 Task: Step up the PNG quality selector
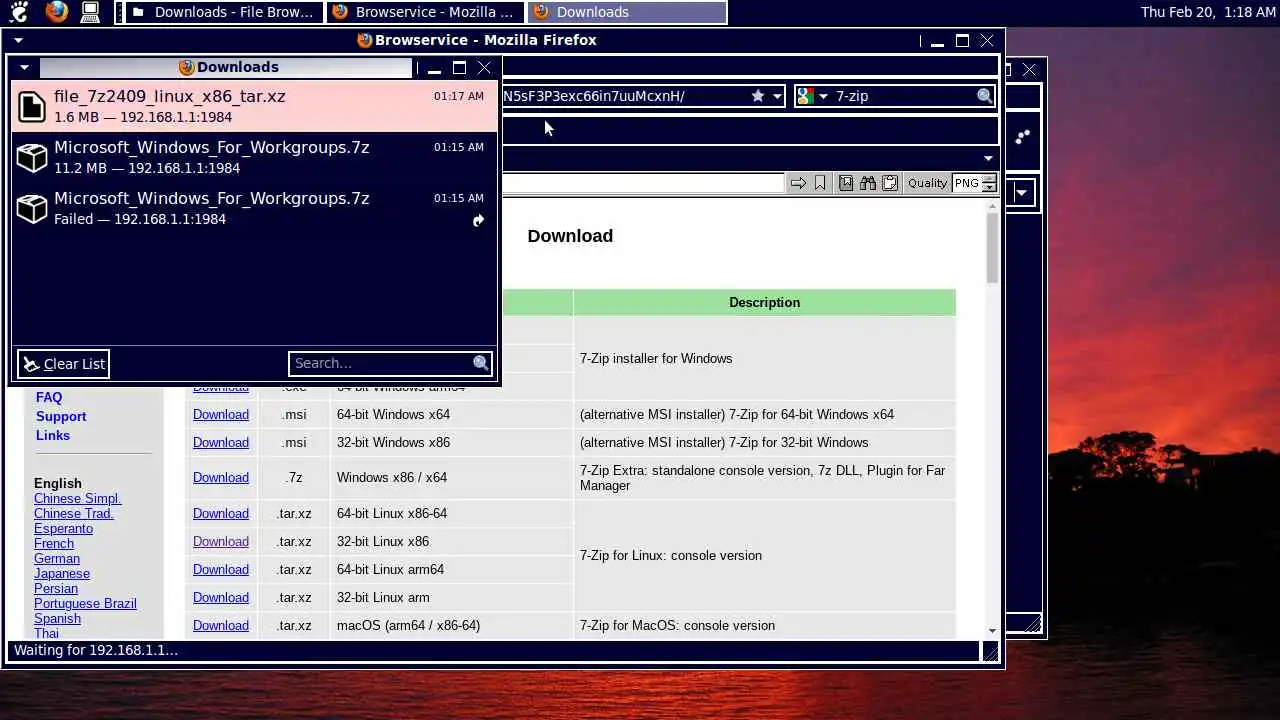pos(989,179)
